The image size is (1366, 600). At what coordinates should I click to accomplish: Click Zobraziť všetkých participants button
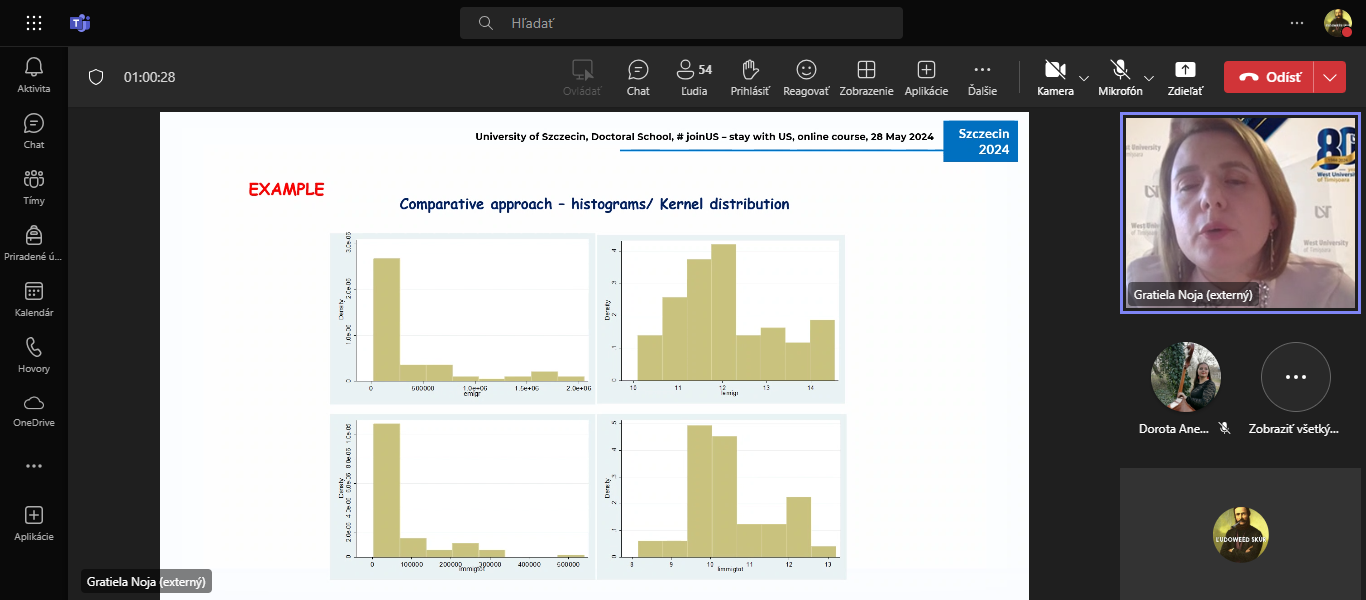[x=1295, y=377]
